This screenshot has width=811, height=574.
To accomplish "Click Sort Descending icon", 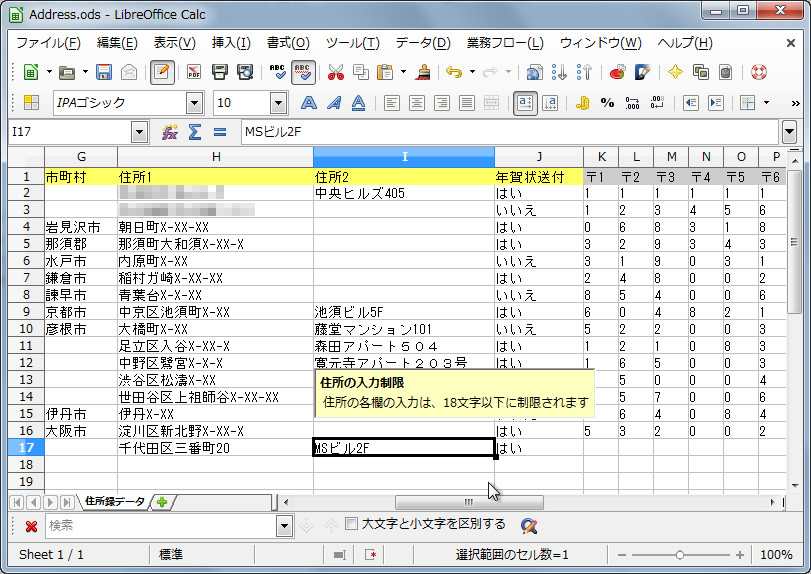I will [x=584, y=72].
